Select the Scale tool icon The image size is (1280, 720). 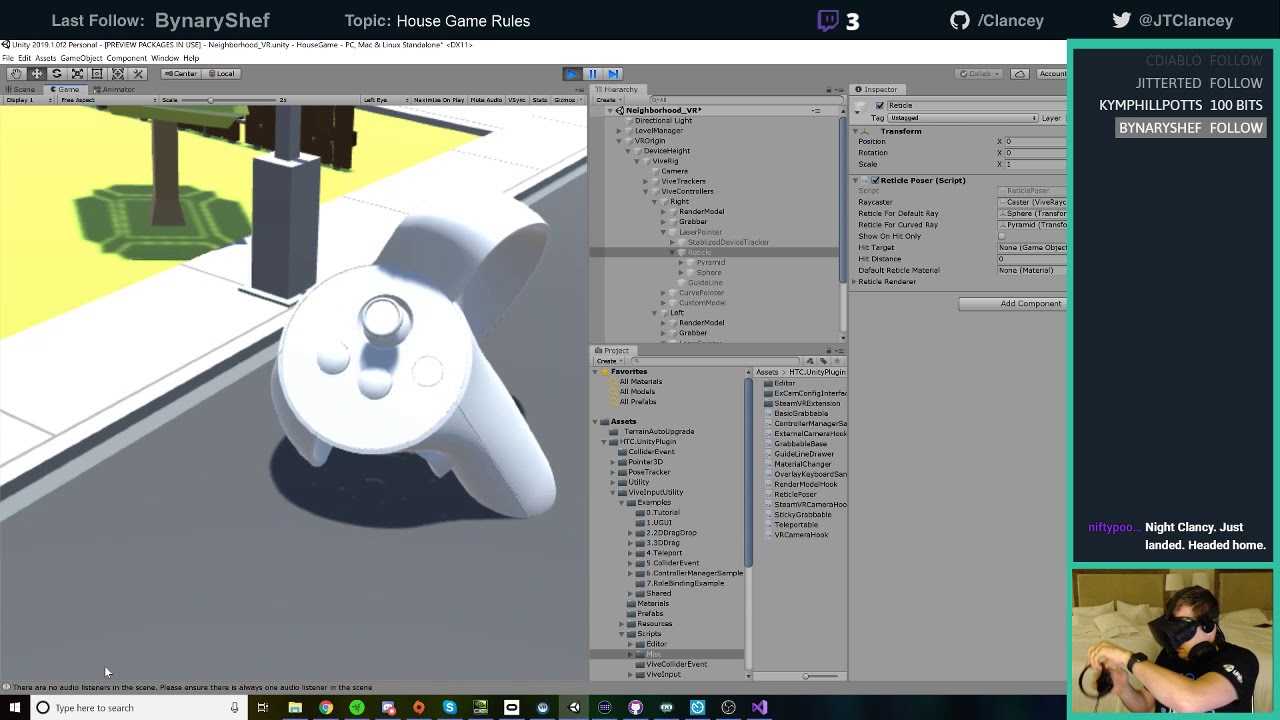[x=77, y=74]
